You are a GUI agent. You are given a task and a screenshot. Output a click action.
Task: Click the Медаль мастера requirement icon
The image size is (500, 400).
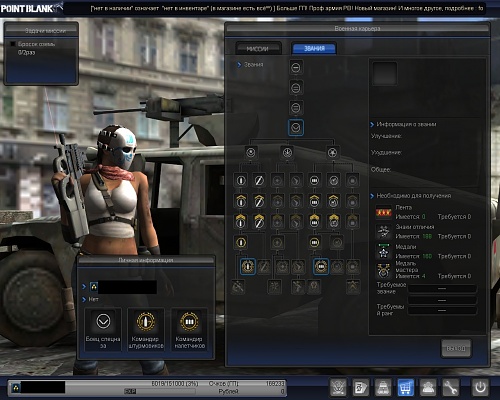383,271
